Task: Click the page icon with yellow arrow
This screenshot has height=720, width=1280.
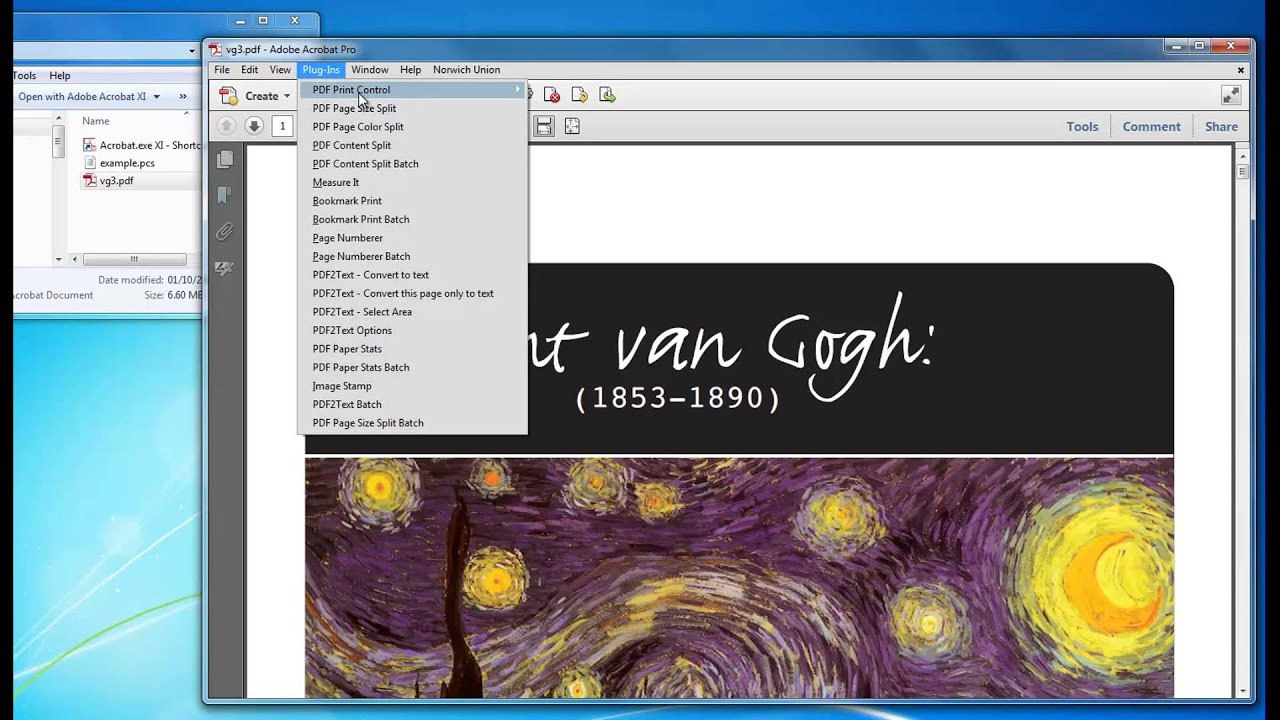Action: point(579,95)
